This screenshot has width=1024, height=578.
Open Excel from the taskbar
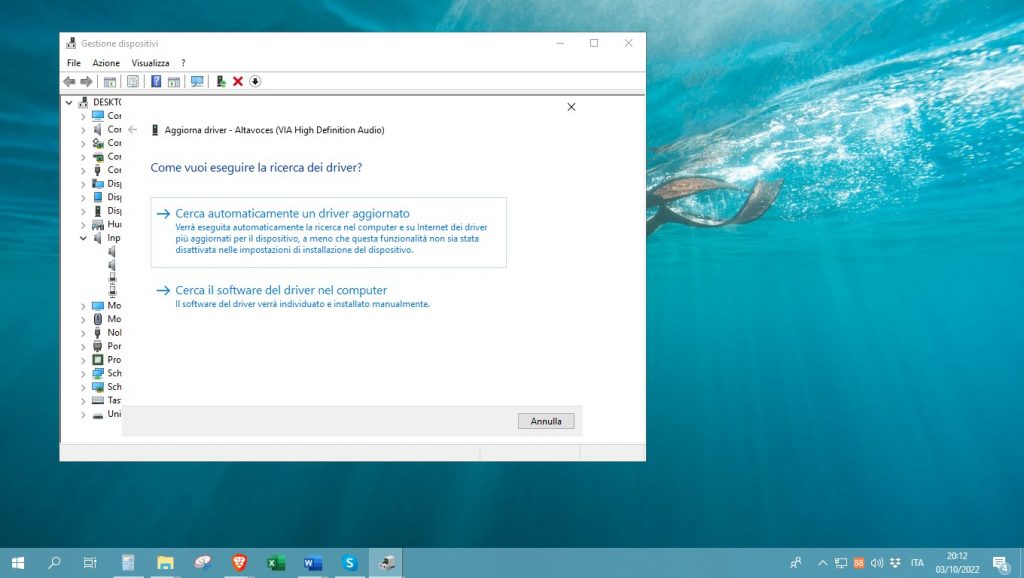click(x=276, y=563)
